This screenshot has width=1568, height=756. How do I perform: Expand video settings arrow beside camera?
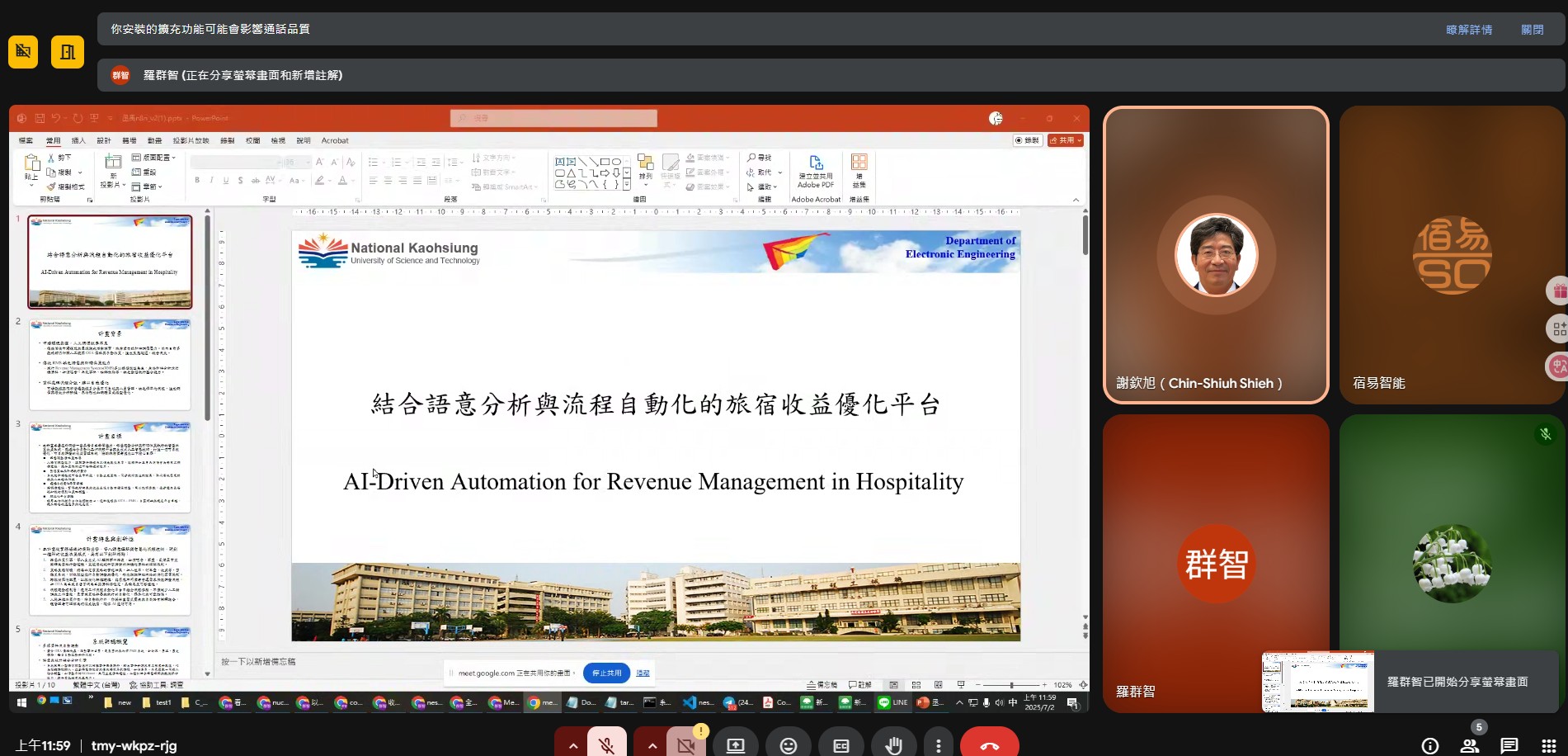652,745
